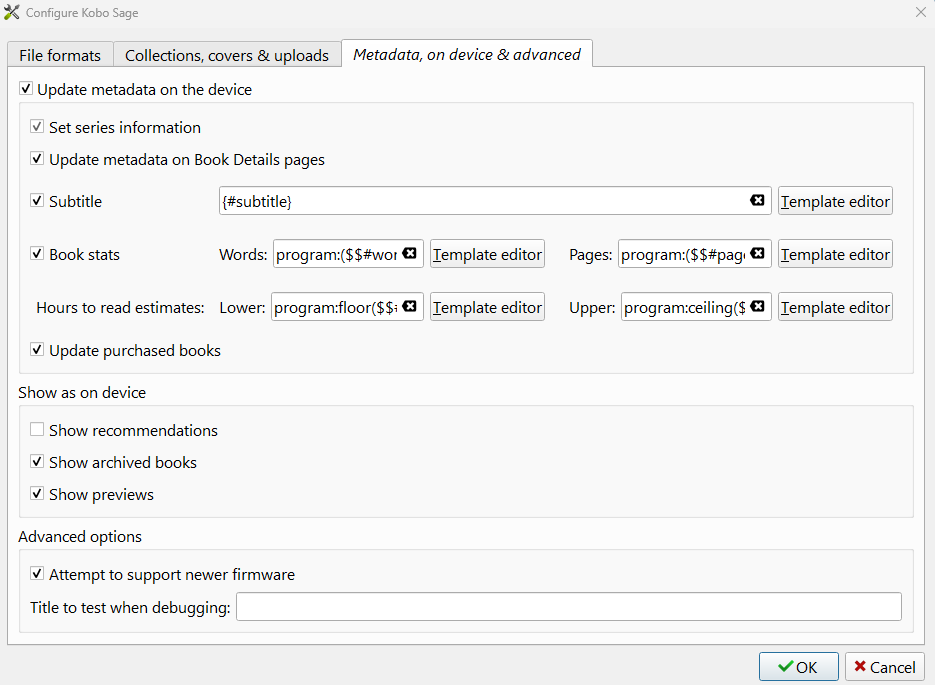The width and height of the screenshot is (935, 685).
Task: Close the Configure Kobo Sage dialog
Action: click(920, 12)
